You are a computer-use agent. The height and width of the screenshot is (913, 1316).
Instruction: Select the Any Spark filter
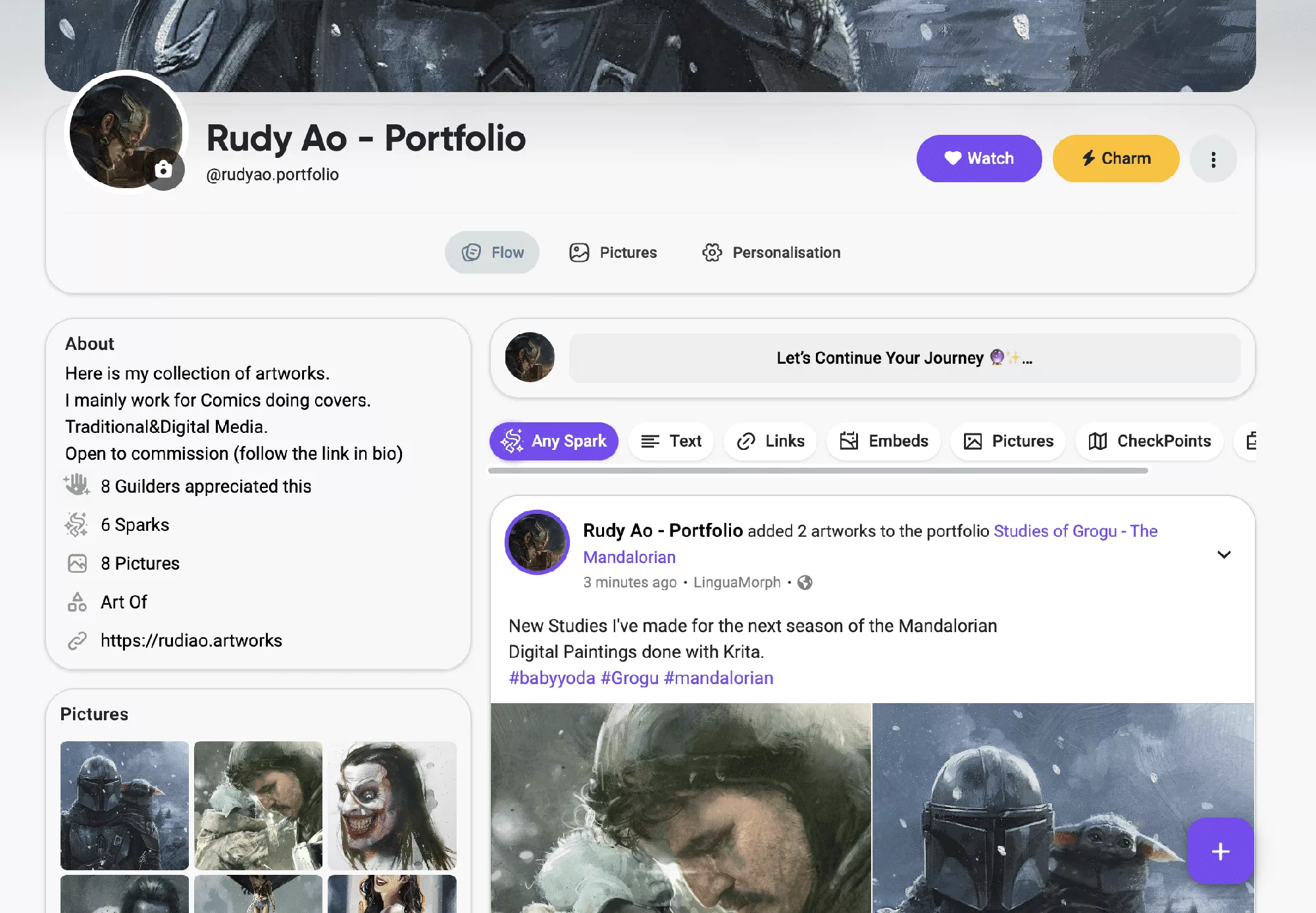(553, 441)
